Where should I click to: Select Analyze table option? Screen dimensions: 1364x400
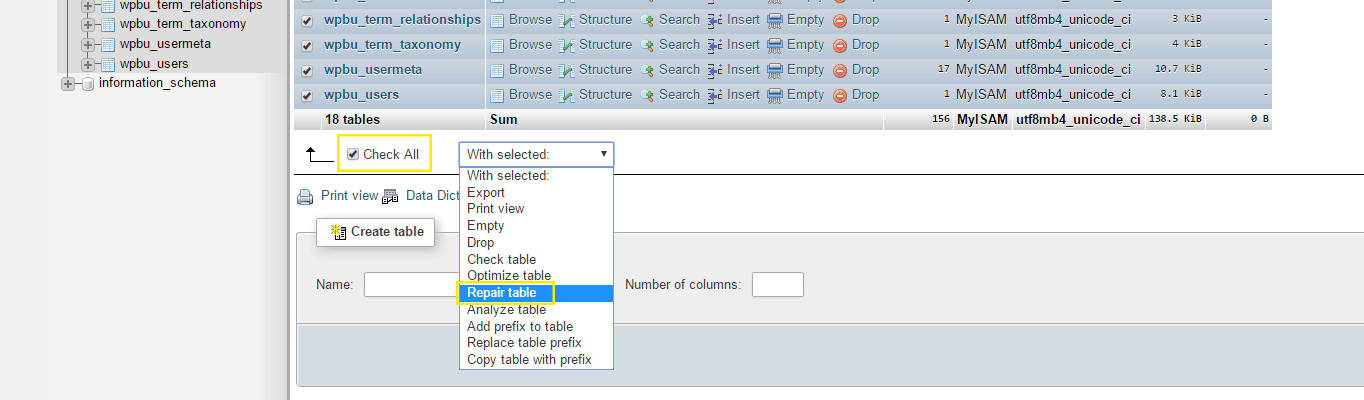click(536, 310)
